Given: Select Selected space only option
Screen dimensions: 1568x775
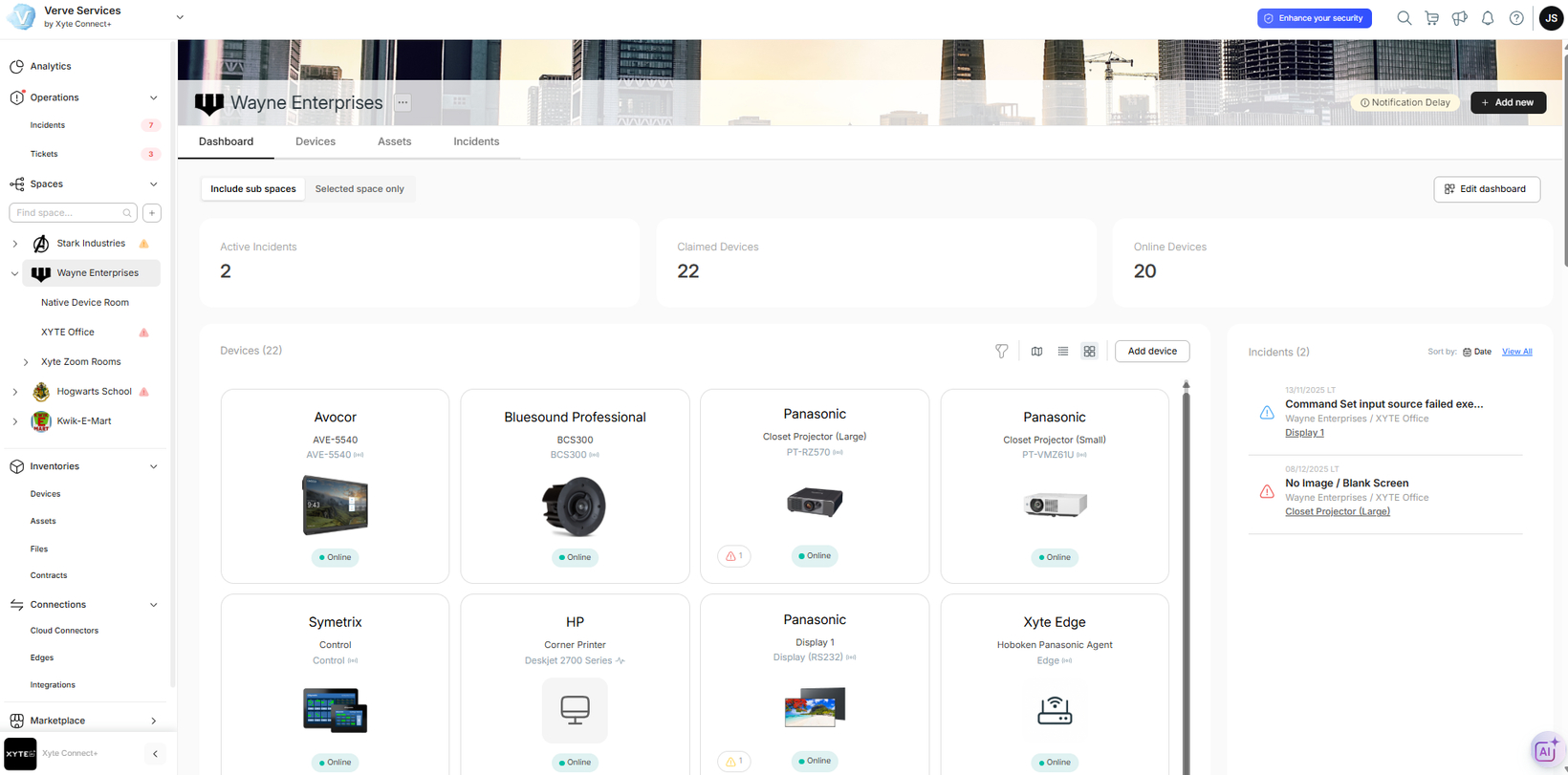Looking at the screenshot, I should click(359, 189).
